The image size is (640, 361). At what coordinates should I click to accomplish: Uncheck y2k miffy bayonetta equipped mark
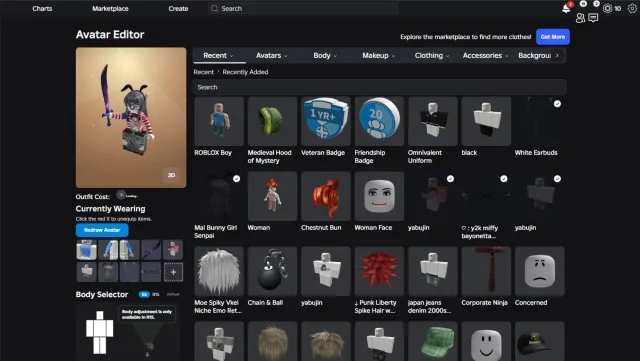coord(504,178)
